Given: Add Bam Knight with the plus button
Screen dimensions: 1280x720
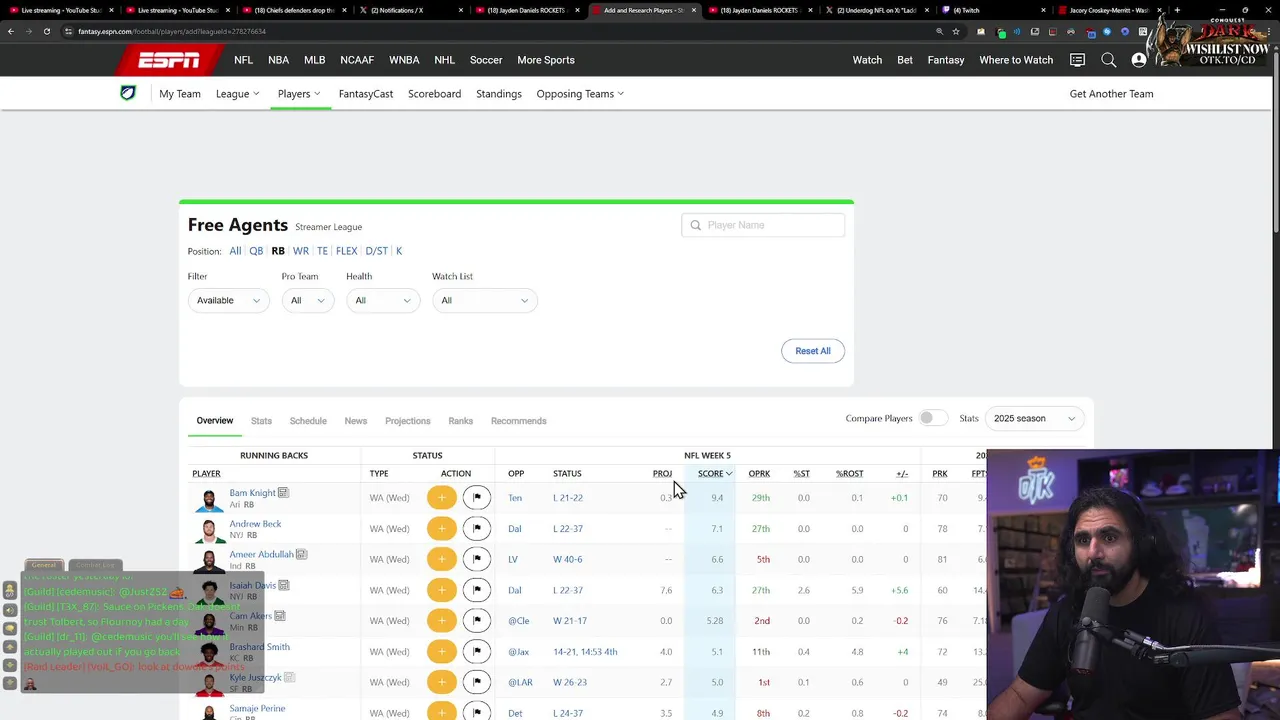Looking at the screenshot, I should [x=441, y=497].
